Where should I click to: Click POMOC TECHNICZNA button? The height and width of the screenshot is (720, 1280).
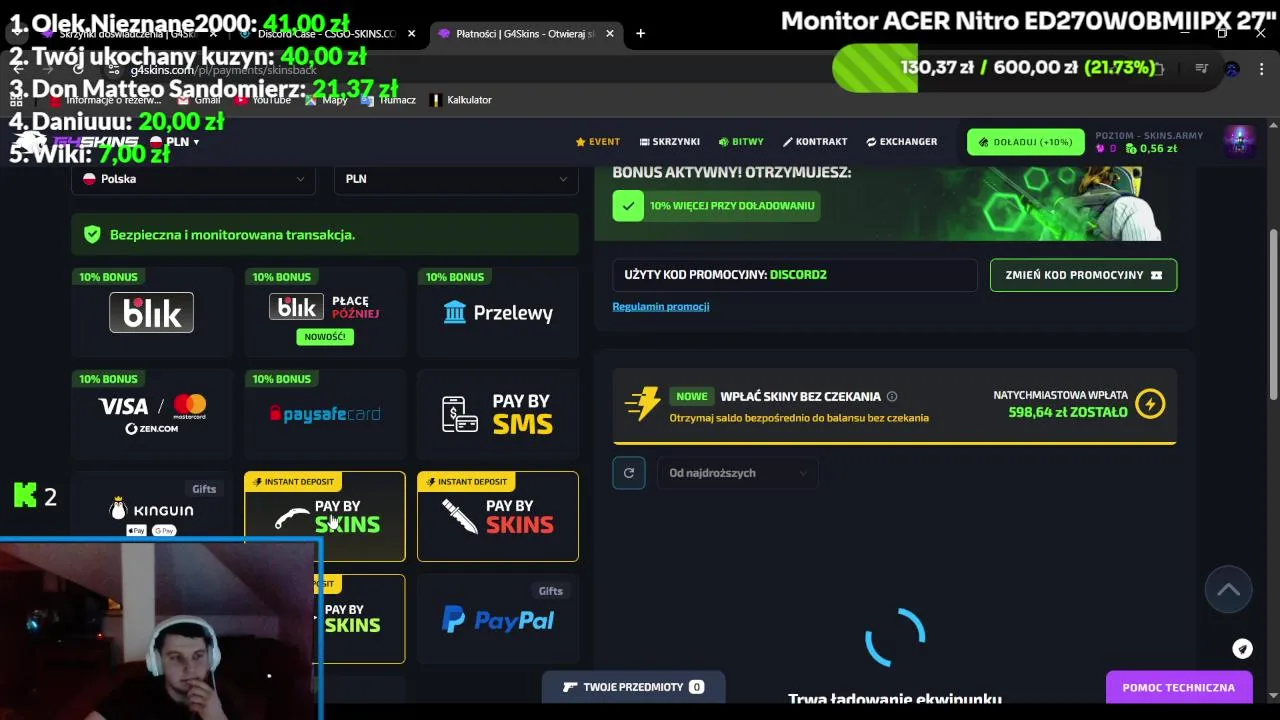point(1179,688)
